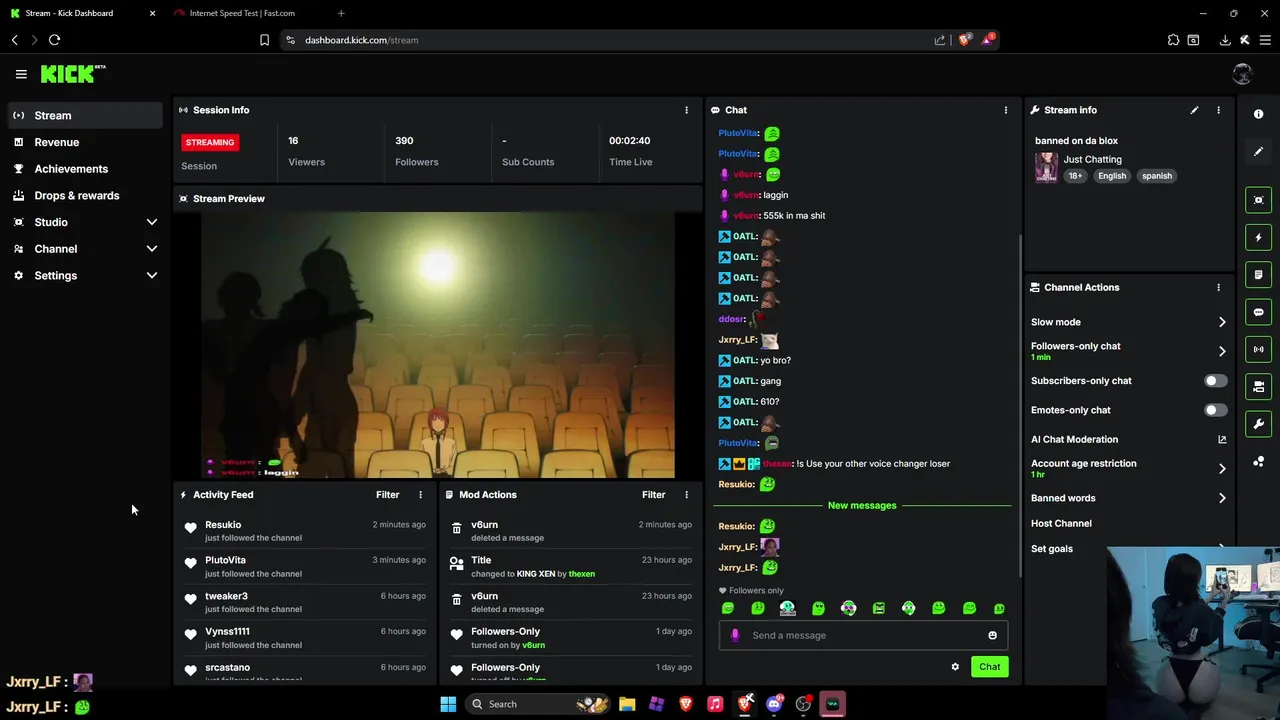The image size is (1280, 720).
Task: Reload the page in browser toolbar
Action: pyautogui.click(x=54, y=40)
